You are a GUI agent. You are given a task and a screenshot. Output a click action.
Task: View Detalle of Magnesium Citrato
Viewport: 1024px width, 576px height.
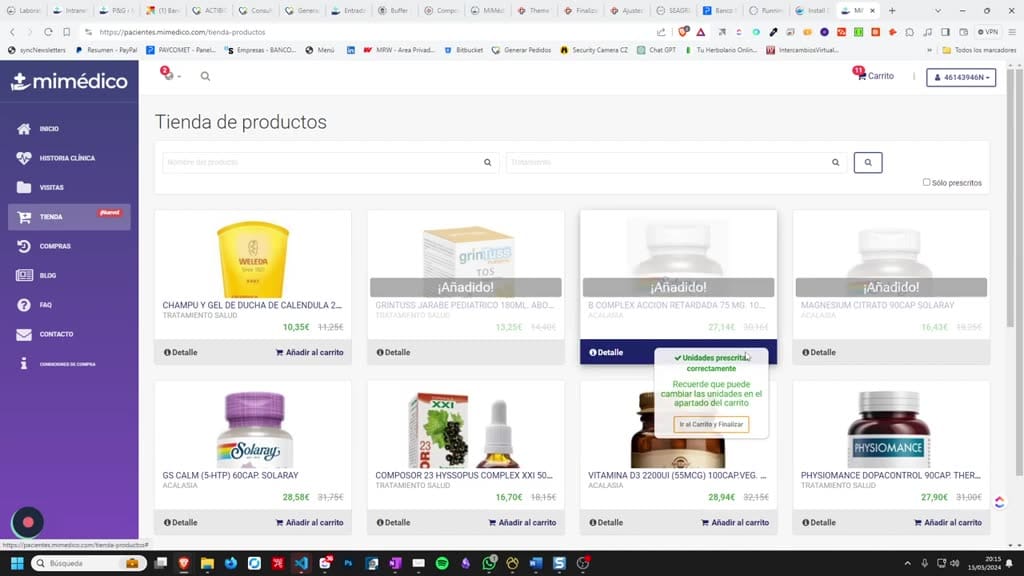(819, 352)
